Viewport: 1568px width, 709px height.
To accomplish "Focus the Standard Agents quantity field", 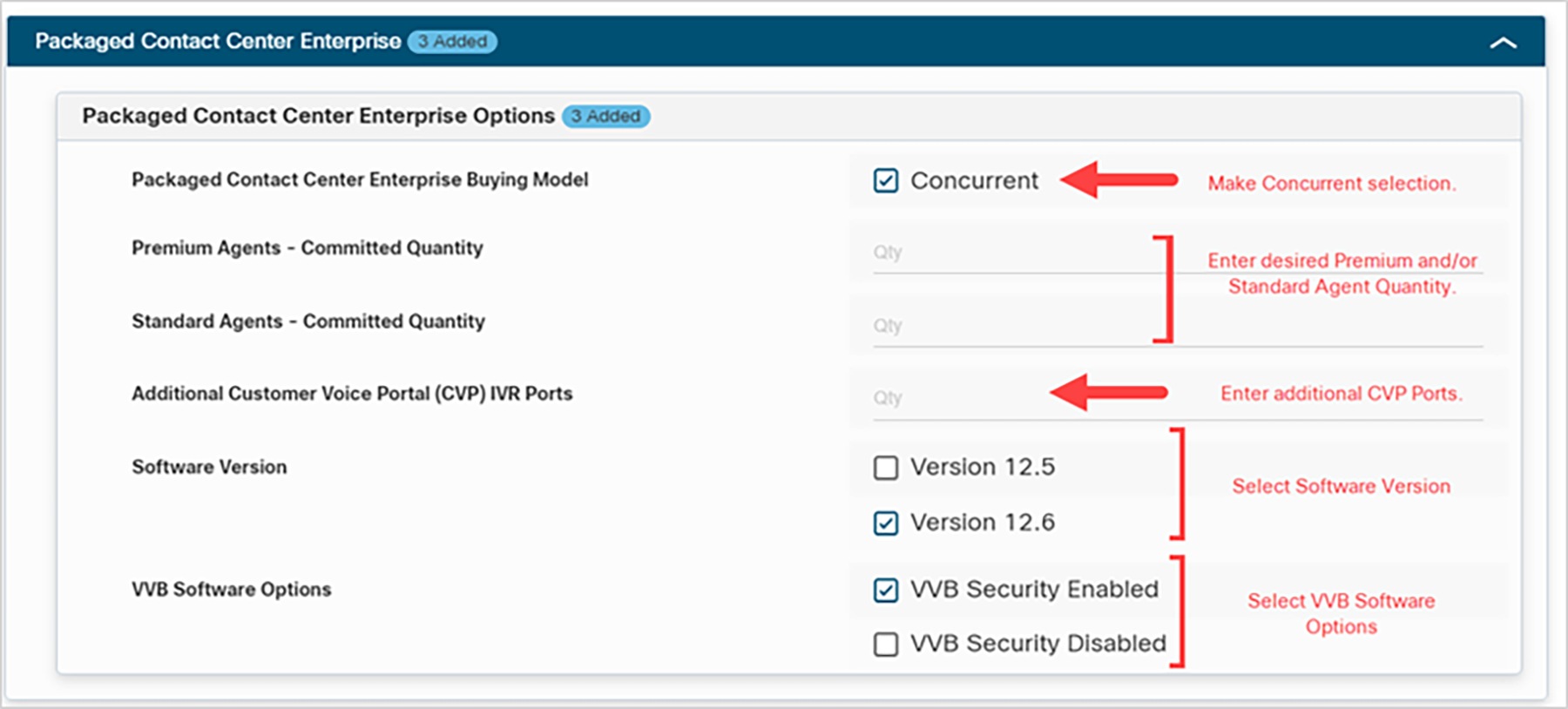I will click(1178, 327).
